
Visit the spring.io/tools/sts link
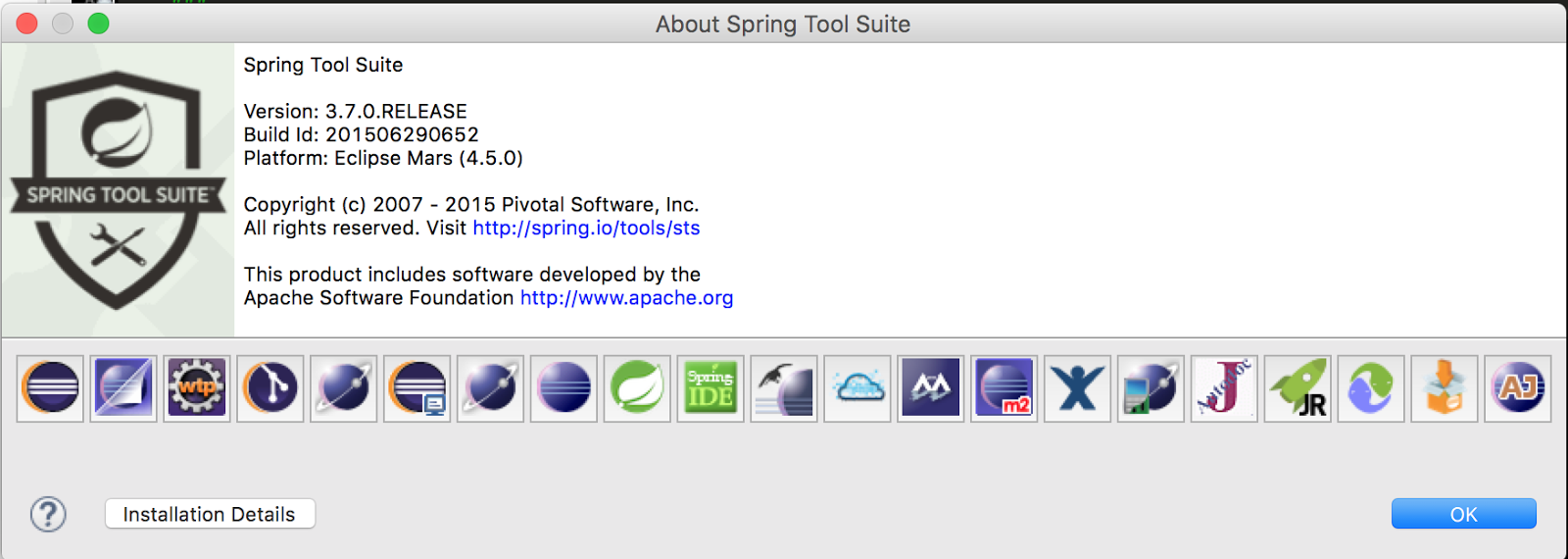pos(586,228)
